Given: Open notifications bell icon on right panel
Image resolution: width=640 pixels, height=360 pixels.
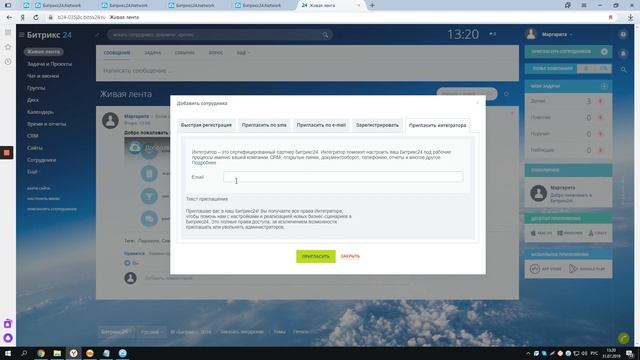Looking at the screenshot, I should [x=623, y=53].
